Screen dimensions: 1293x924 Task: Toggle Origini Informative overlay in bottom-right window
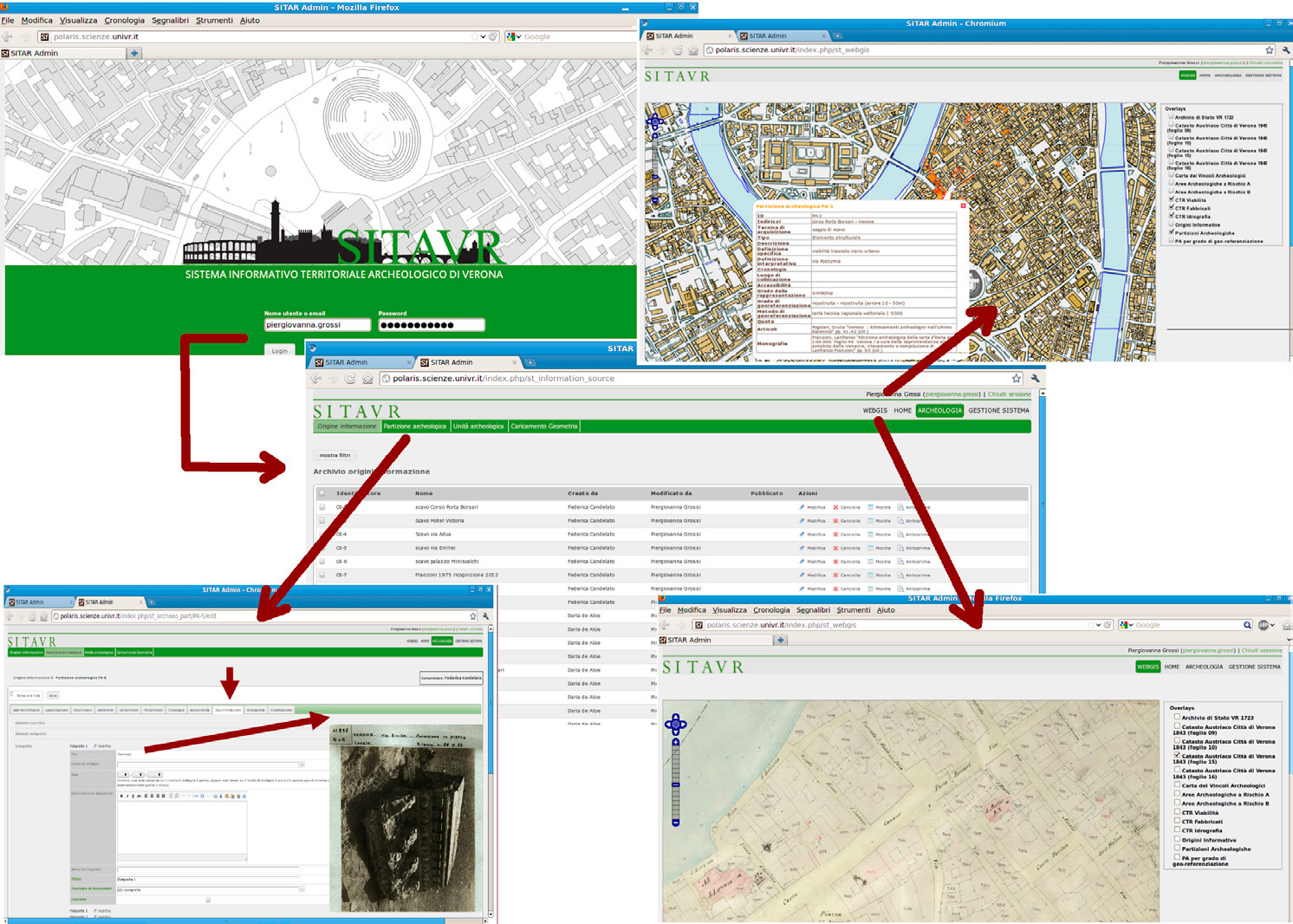[x=1177, y=839]
